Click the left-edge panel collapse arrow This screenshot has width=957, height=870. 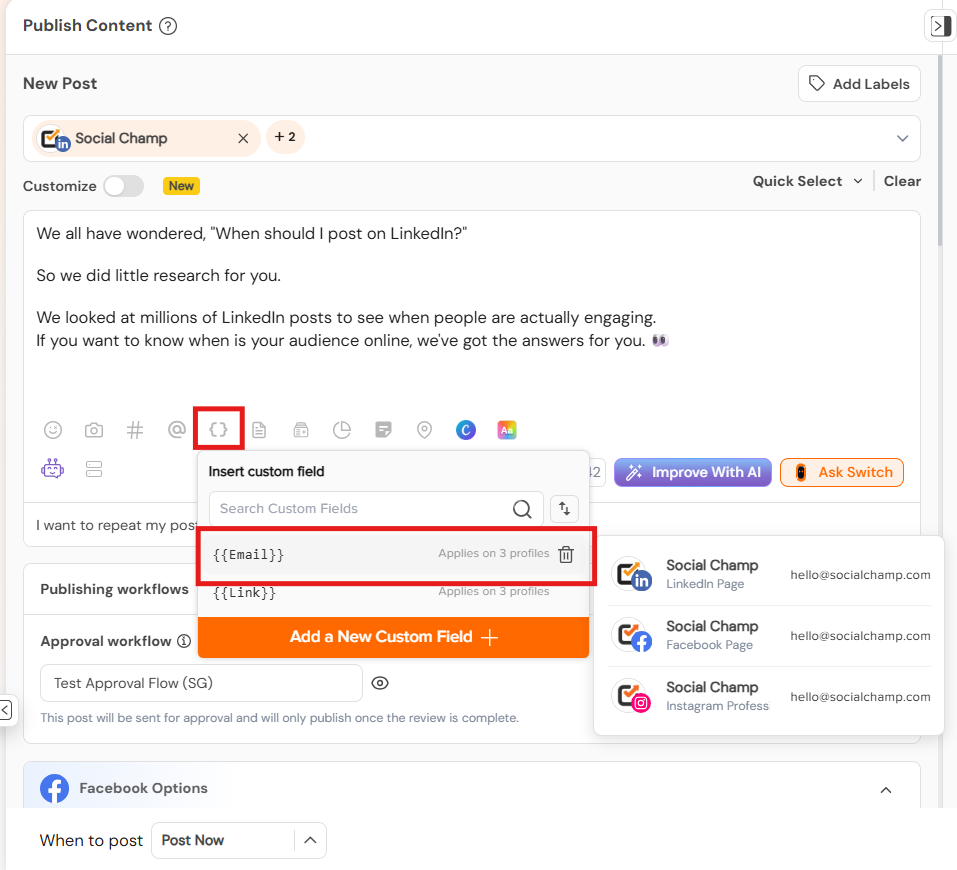click(x=5, y=709)
